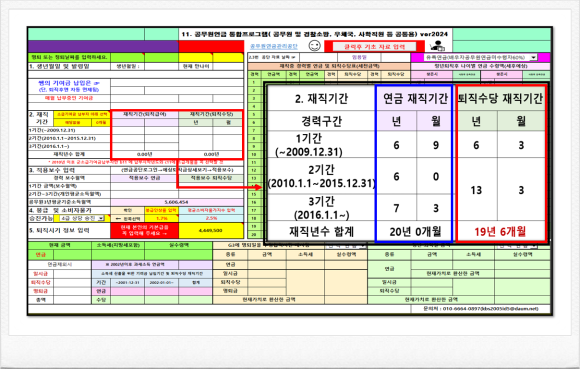This screenshot has height=369, width=580.
Task: Click the smiley face icon in the header
Action: [x=314, y=46]
